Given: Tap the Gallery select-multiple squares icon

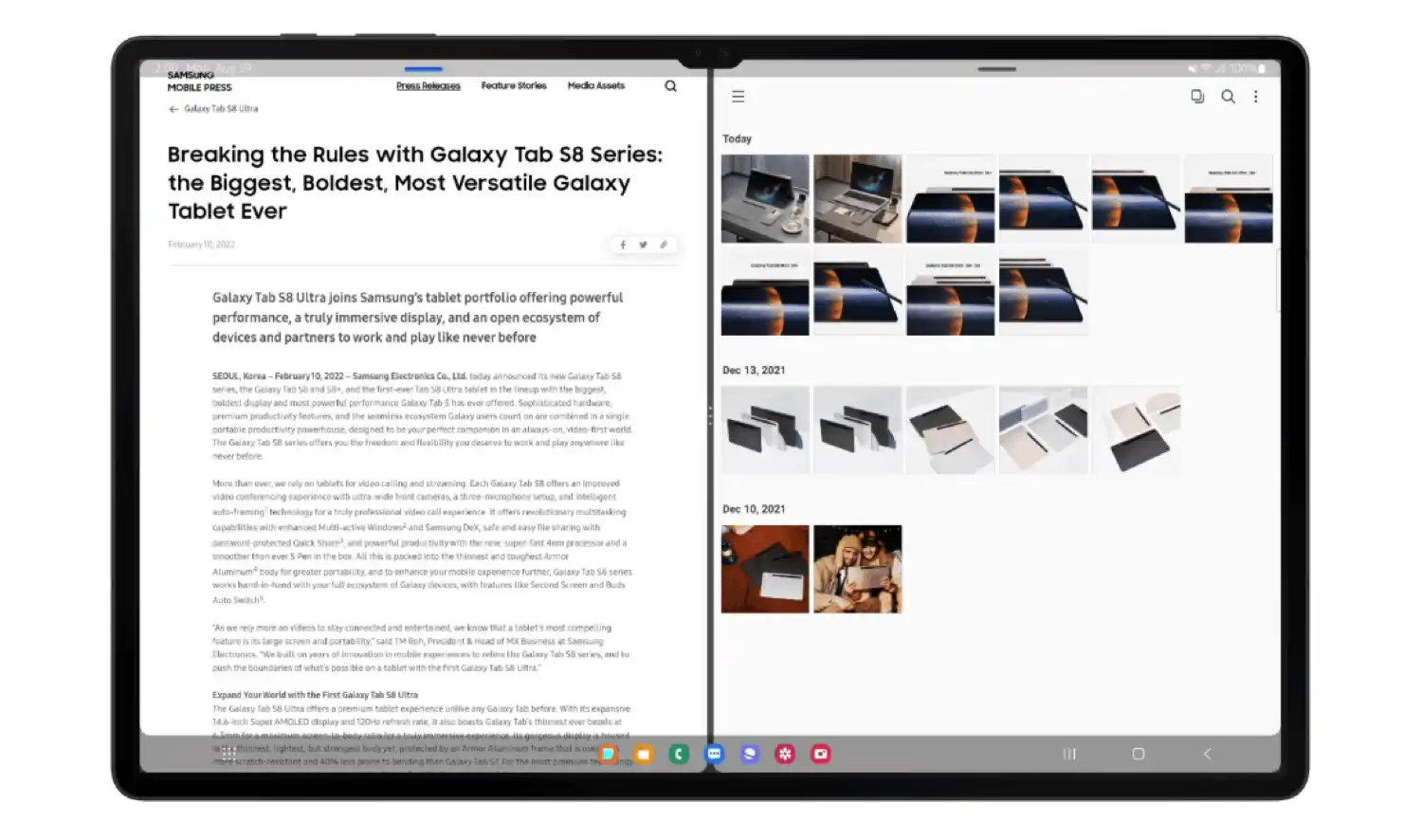Looking at the screenshot, I should point(1197,97).
